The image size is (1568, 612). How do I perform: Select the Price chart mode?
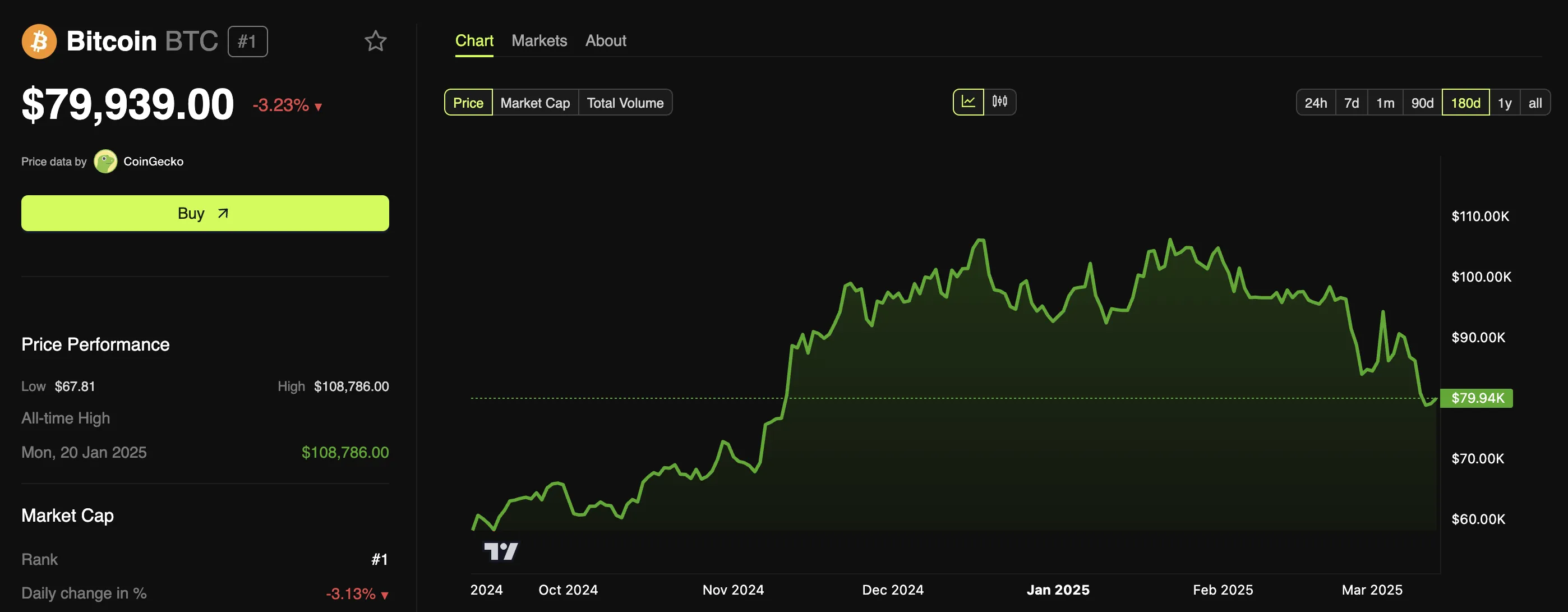pyautogui.click(x=468, y=103)
